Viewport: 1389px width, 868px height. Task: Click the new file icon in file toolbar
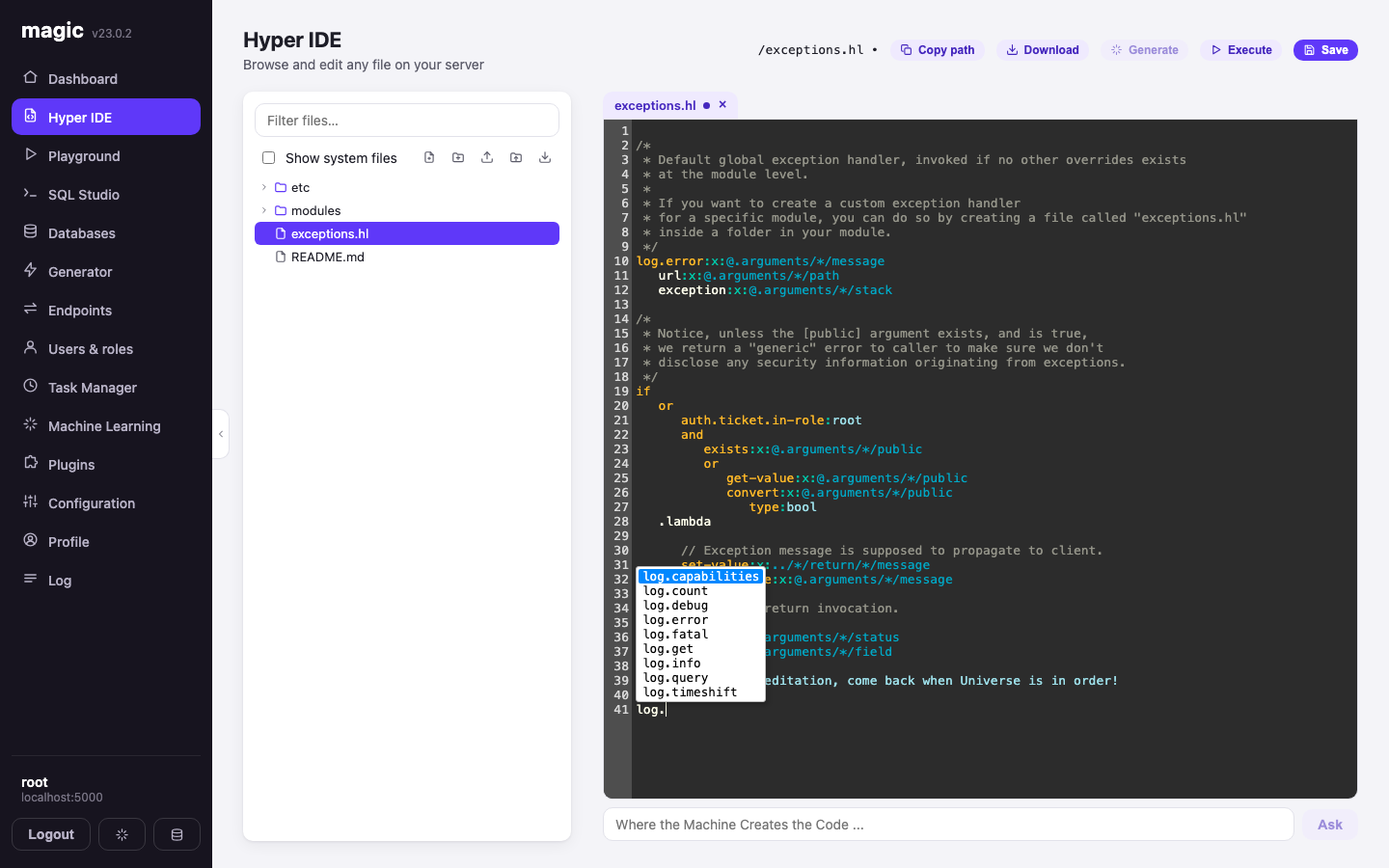[x=429, y=157]
